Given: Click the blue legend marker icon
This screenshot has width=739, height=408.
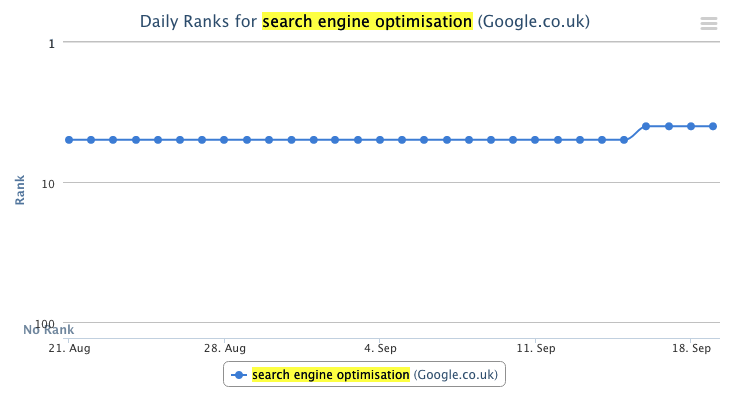Looking at the screenshot, I should pyautogui.click(x=239, y=375).
